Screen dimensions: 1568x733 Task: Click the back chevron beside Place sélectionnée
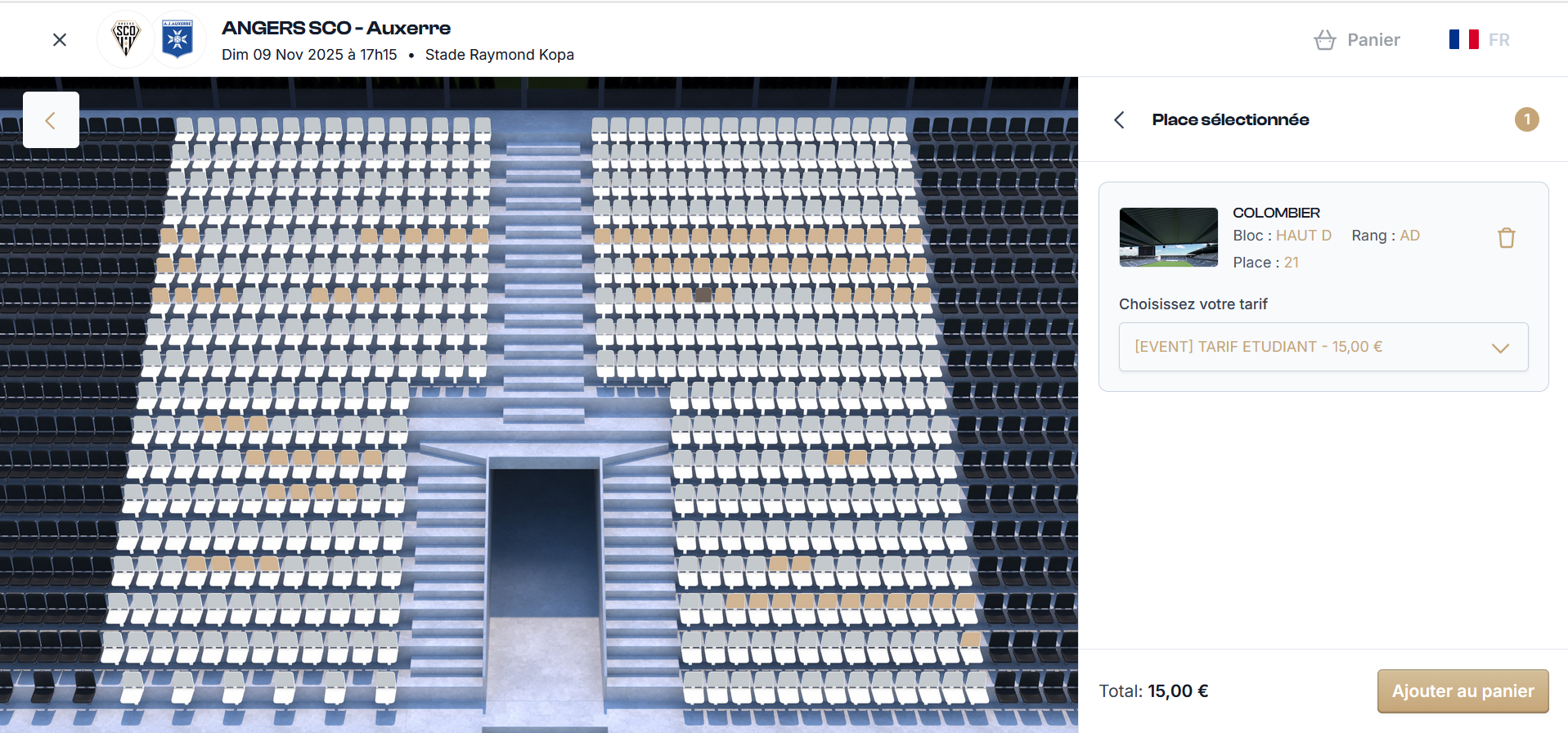click(1119, 120)
